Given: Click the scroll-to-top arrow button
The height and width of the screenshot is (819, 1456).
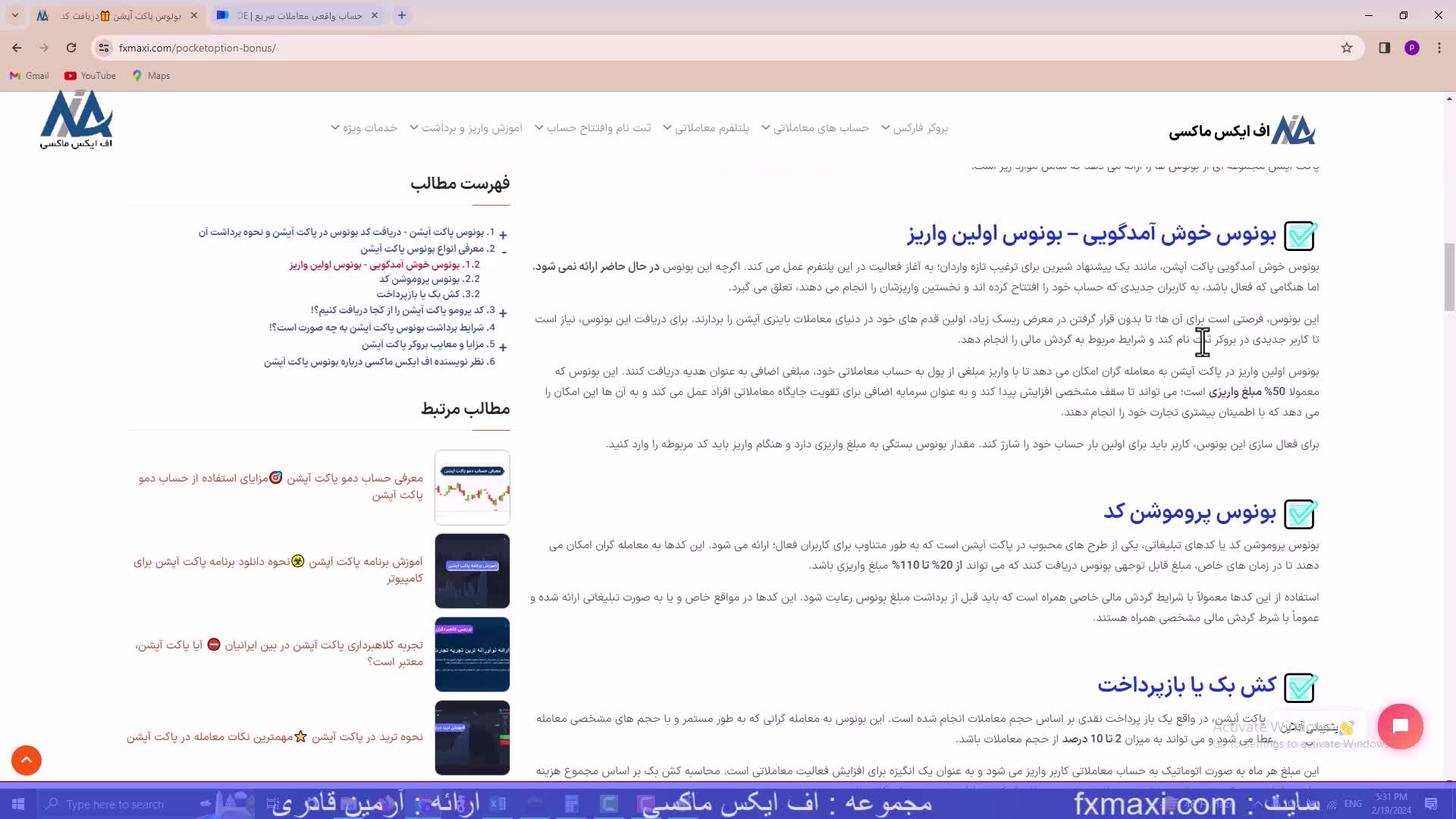Looking at the screenshot, I should tap(26, 760).
